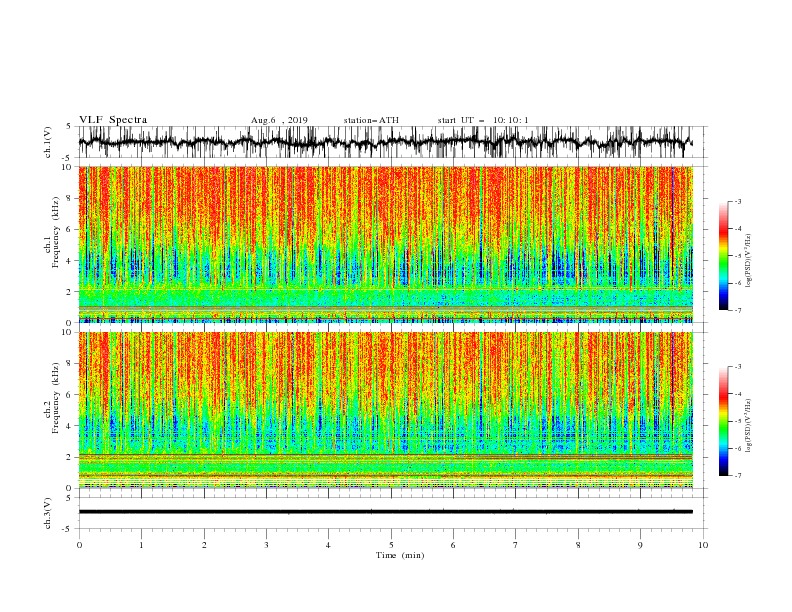This screenshot has height=612, width=792.
Task: Click the time axis tick label '7'
Action: coord(516,545)
